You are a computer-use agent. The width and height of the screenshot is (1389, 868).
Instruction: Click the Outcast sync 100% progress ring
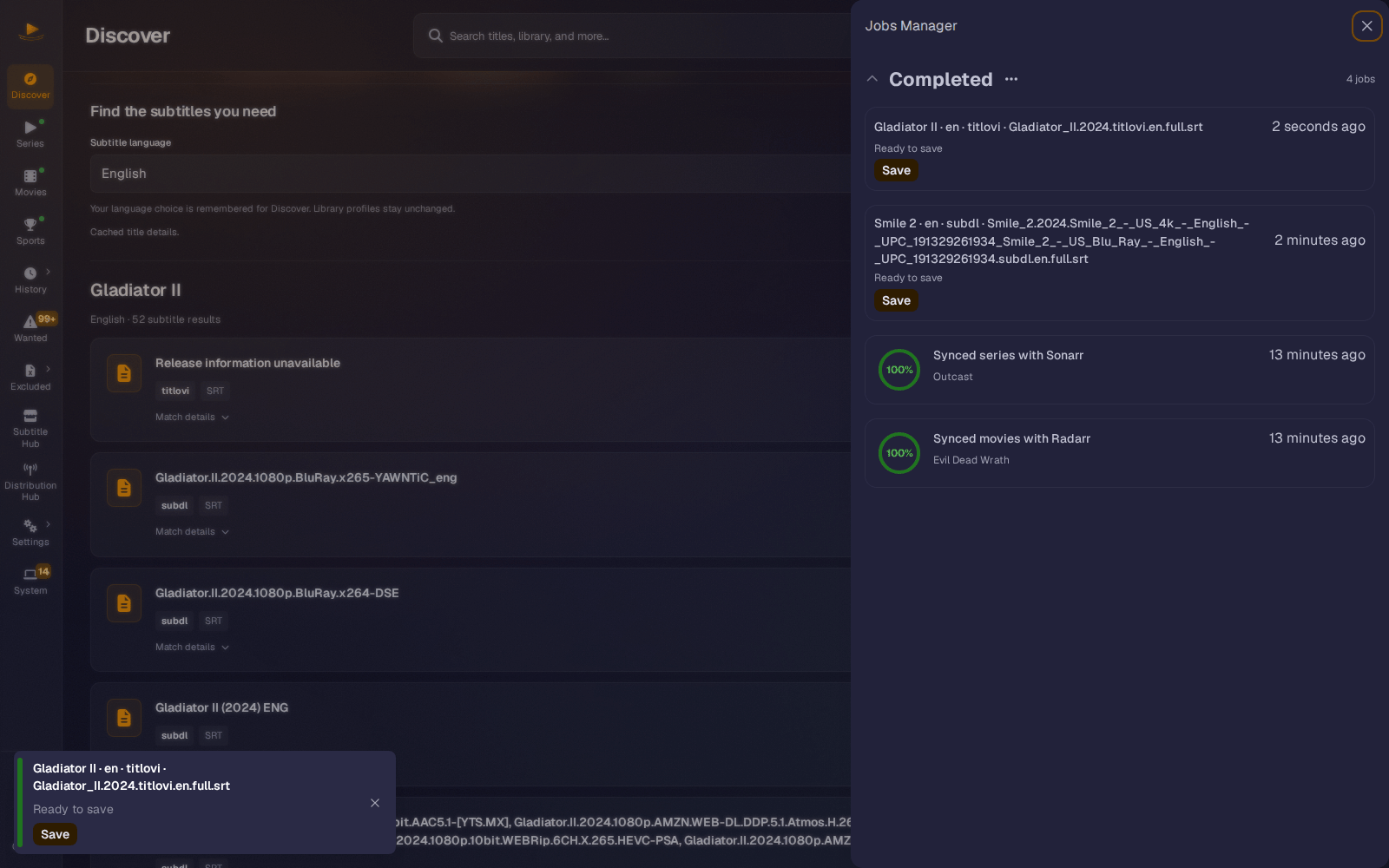click(x=899, y=370)
